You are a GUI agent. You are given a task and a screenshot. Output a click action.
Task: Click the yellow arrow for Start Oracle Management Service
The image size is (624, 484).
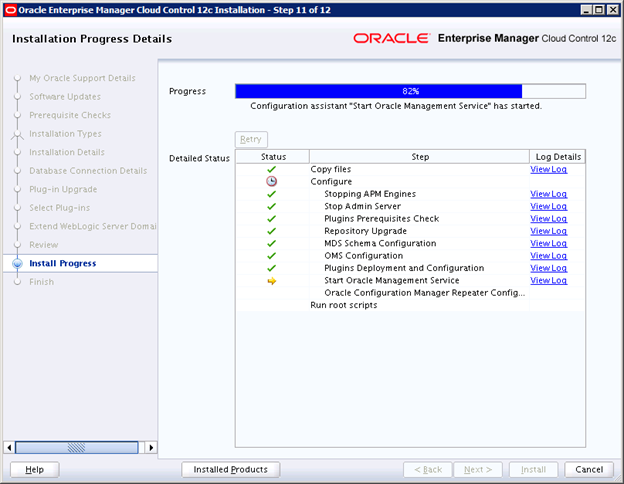271,281
